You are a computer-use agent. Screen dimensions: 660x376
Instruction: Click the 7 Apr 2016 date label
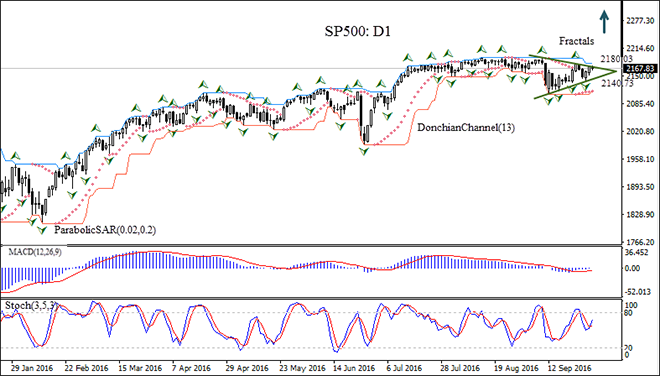coord(192,368)
